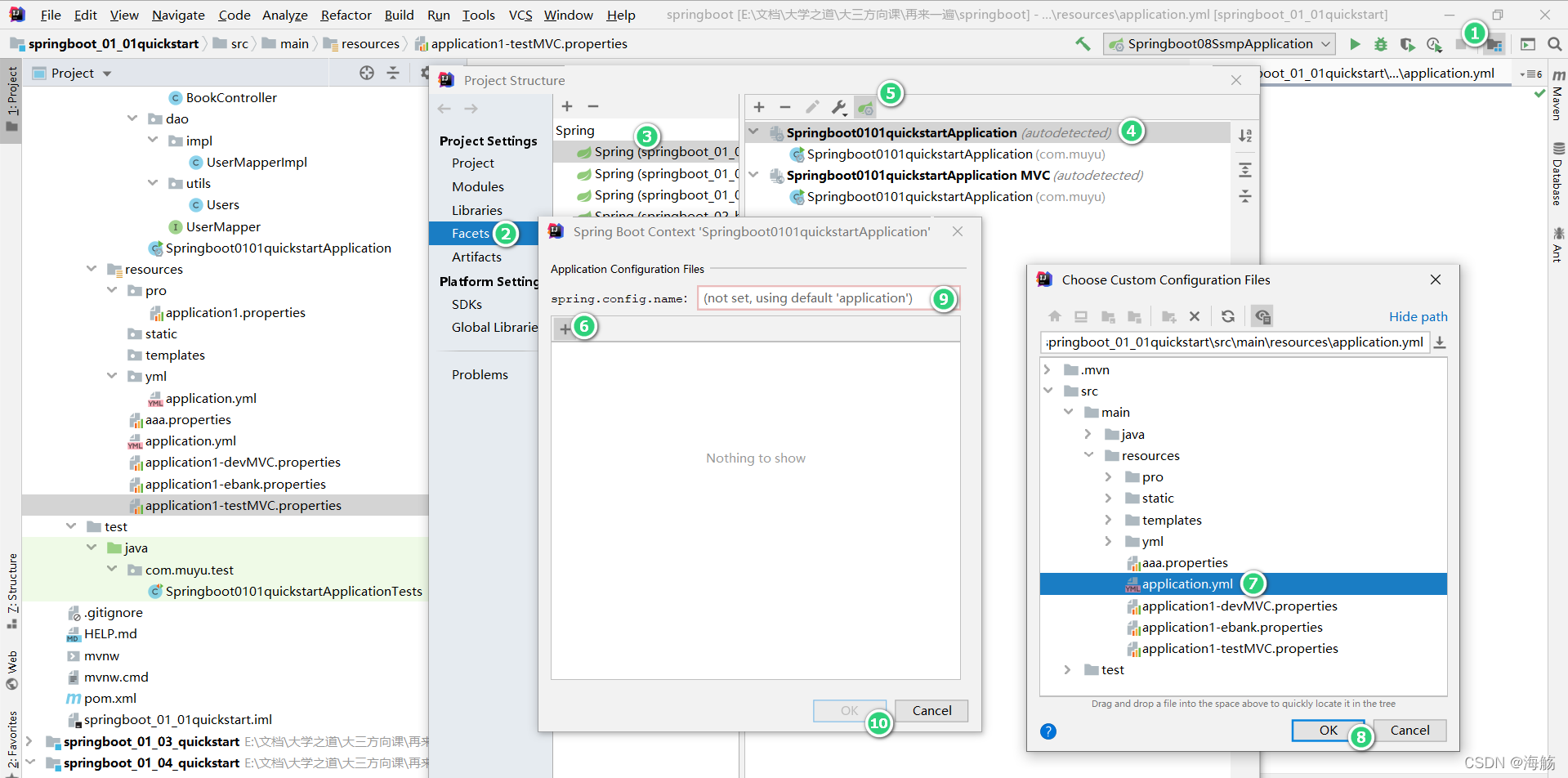Click the recent paths download-arrow icon
1568x778 pixels.
1440,342
